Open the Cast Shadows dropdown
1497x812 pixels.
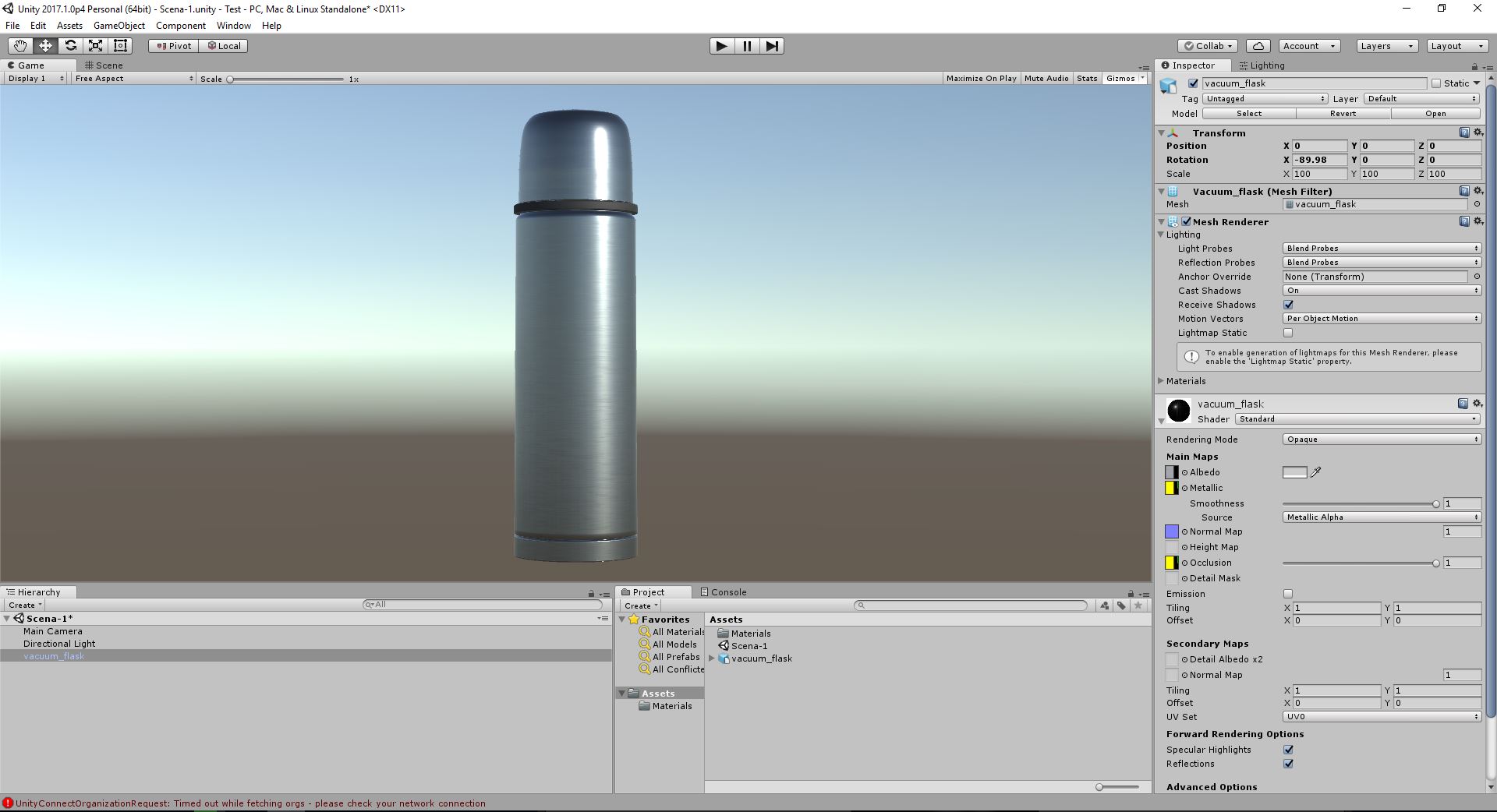tap(1380, 290)
